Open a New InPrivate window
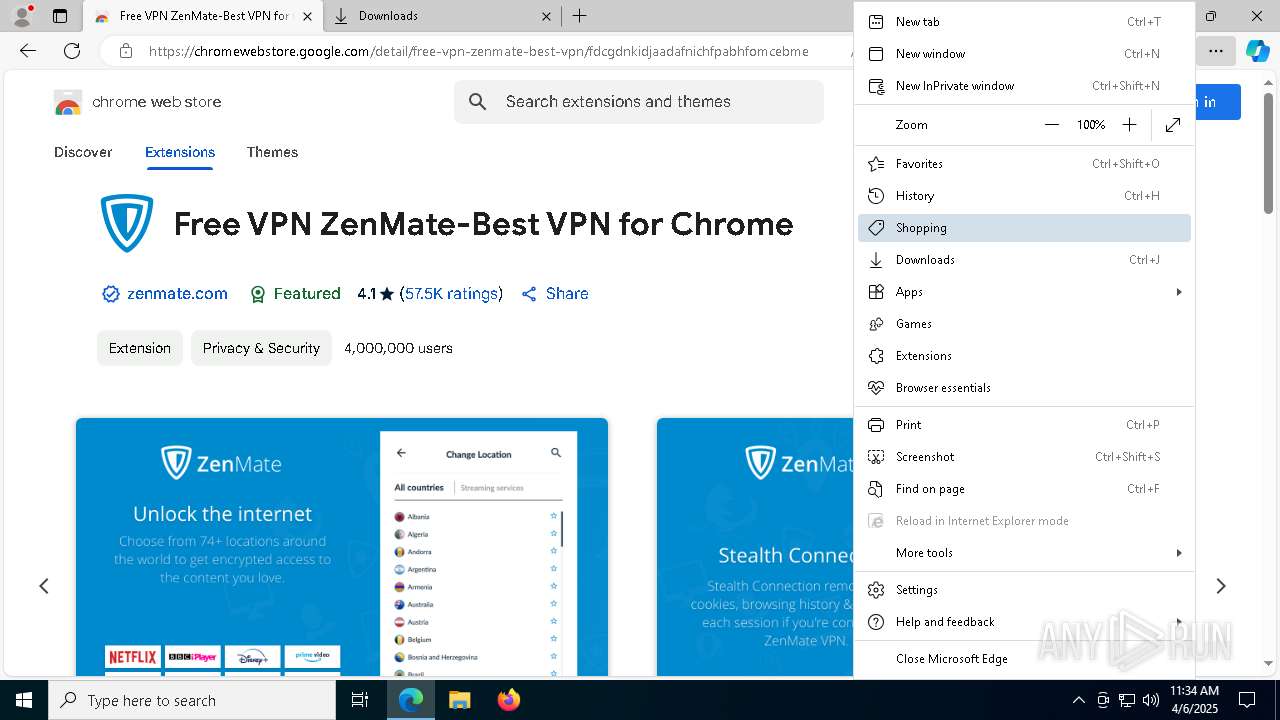 tap(1024, 86)
